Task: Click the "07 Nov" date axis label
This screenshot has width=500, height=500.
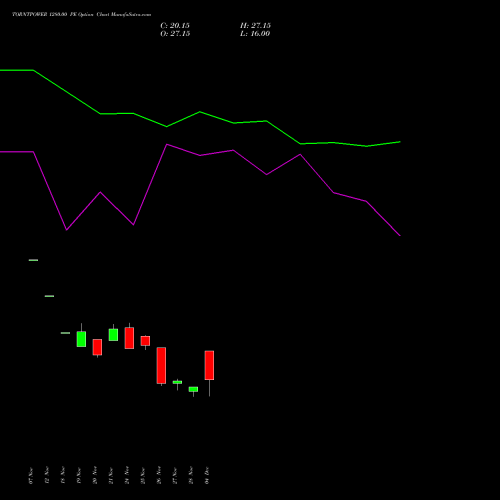Action: click(x=31, y=475)
